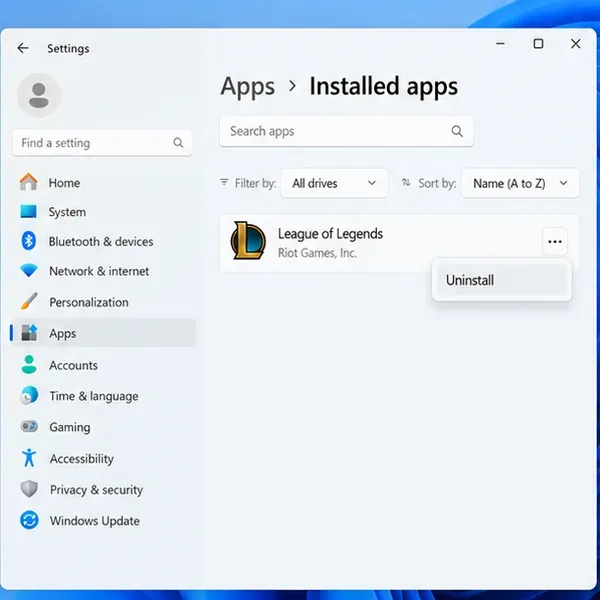
Task: Click the Bluetooth icon in sidebar
Action: (28, 241)
